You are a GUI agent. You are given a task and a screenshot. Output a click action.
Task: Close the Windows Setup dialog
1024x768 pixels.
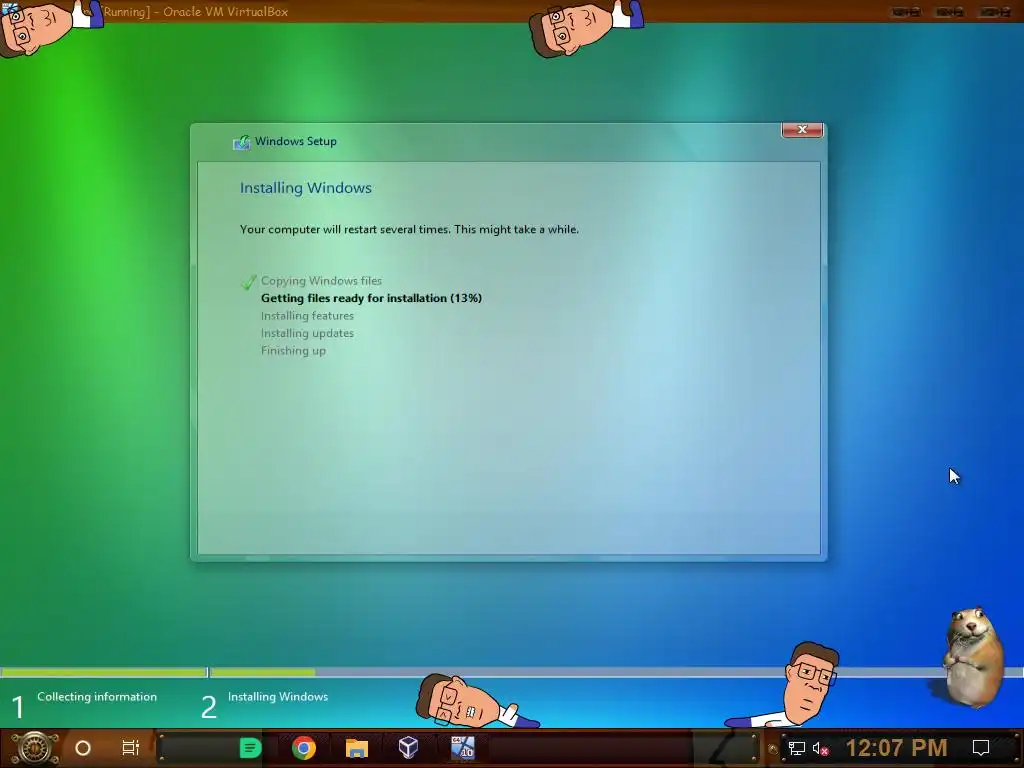point(803,129)
